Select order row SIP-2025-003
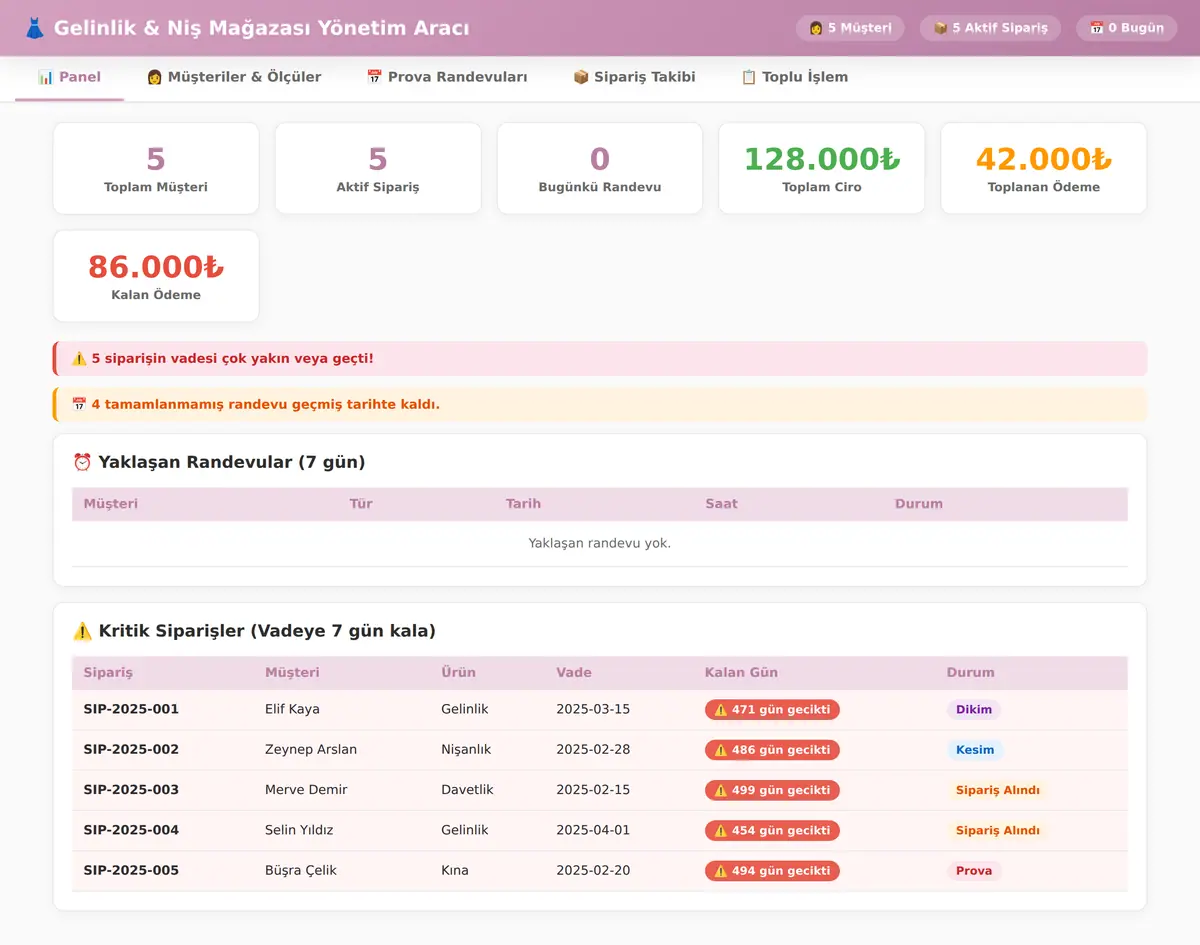Viewport: 1200px width, 945px height. [x=600, y=790]
